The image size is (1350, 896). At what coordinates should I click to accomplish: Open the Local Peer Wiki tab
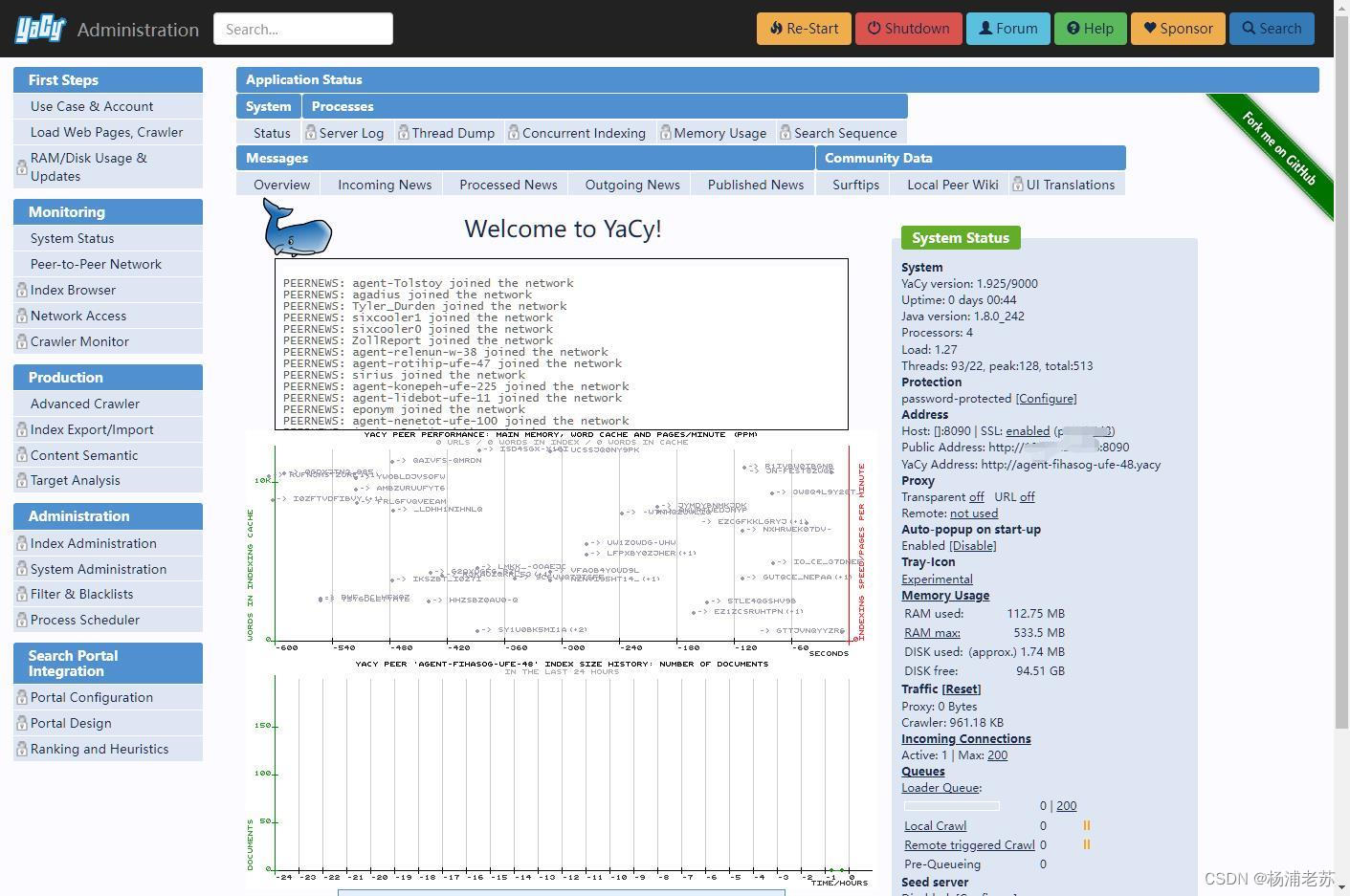point(953,185)
